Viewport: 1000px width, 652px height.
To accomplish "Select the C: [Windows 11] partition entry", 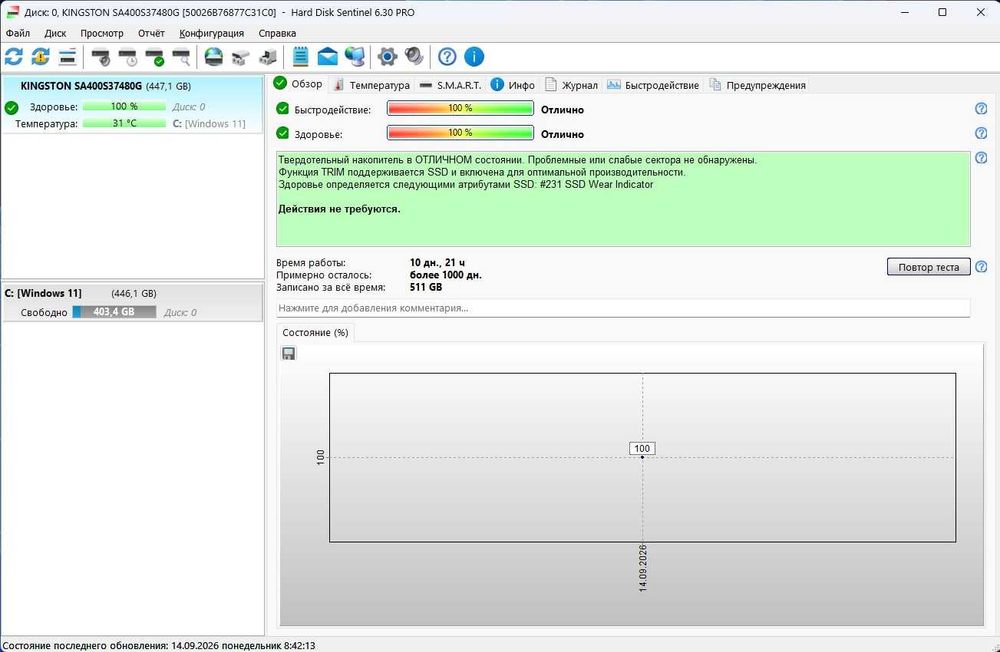I will coord(132,302).
